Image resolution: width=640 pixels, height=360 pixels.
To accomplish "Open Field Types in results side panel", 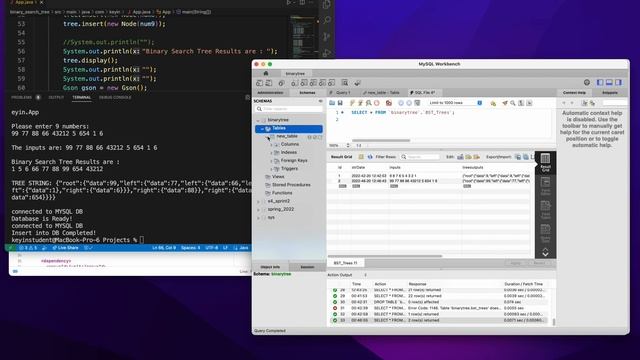I will pos(545,209).
